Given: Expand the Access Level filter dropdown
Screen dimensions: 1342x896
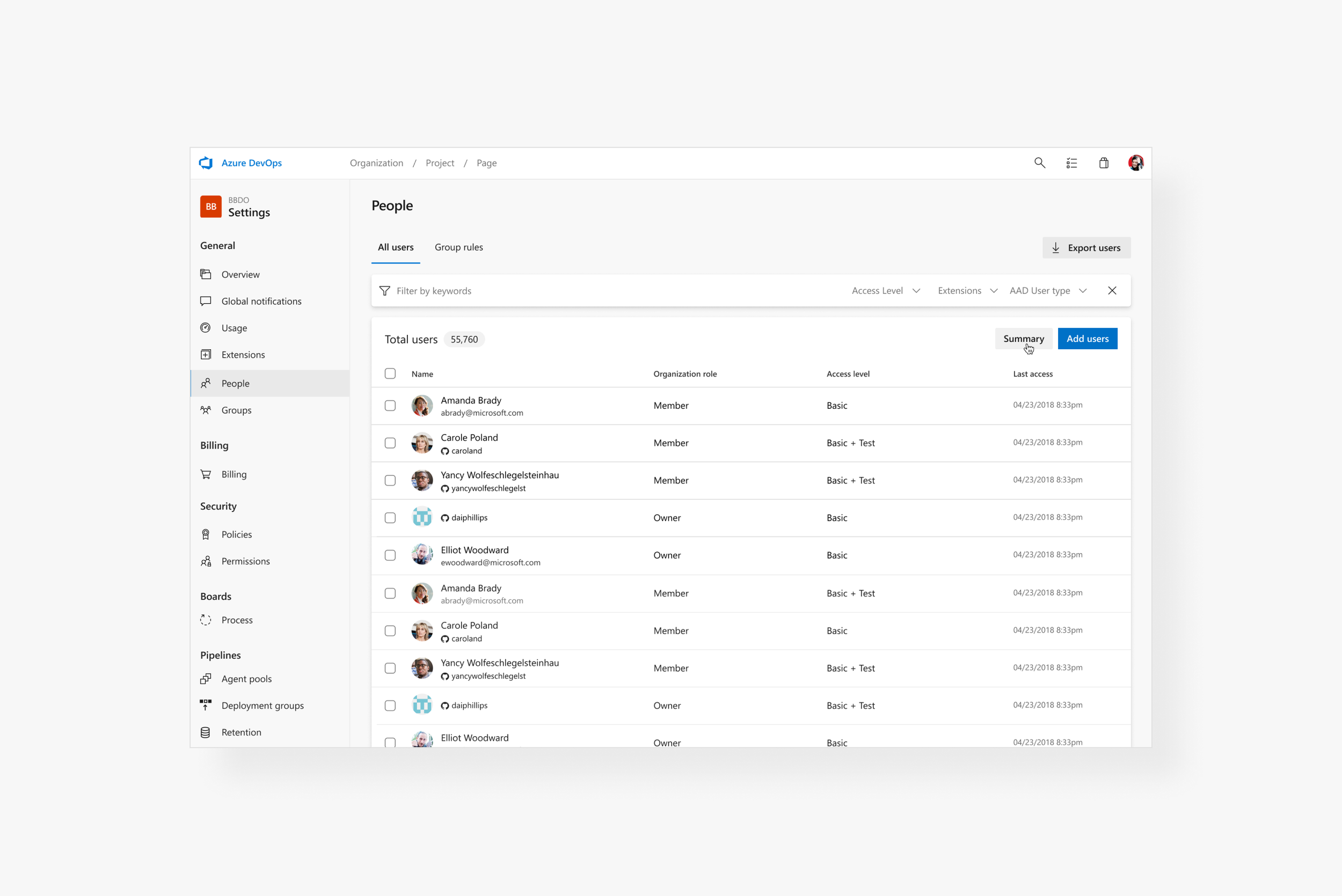Looking at the screenshot, I should (x=886, y=291).
